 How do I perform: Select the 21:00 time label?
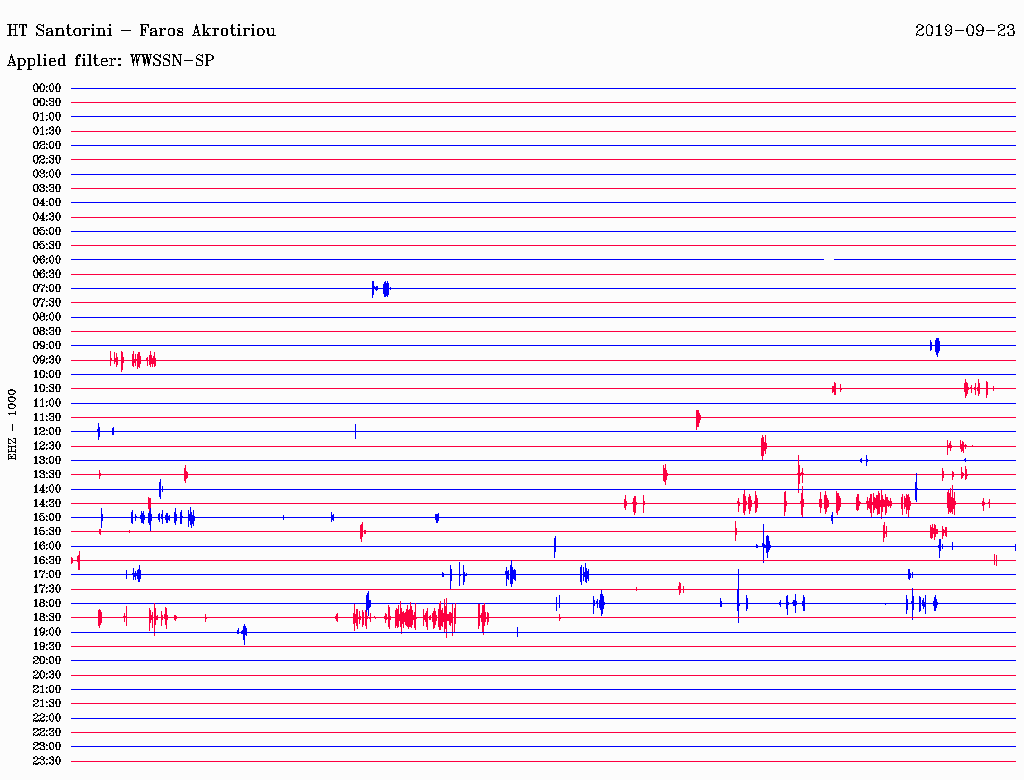(x=47, y=689)
